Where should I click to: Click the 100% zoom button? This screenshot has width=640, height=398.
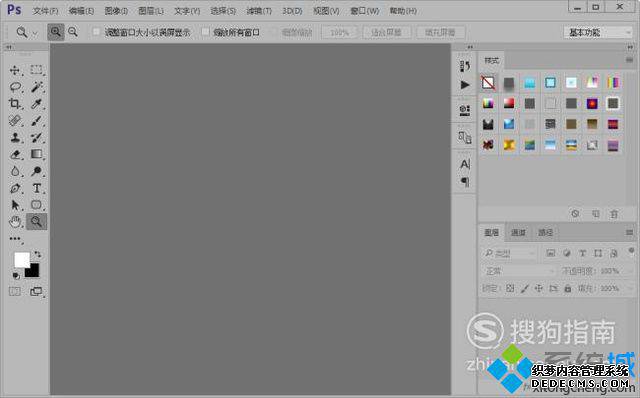click(x=339, y=32)
